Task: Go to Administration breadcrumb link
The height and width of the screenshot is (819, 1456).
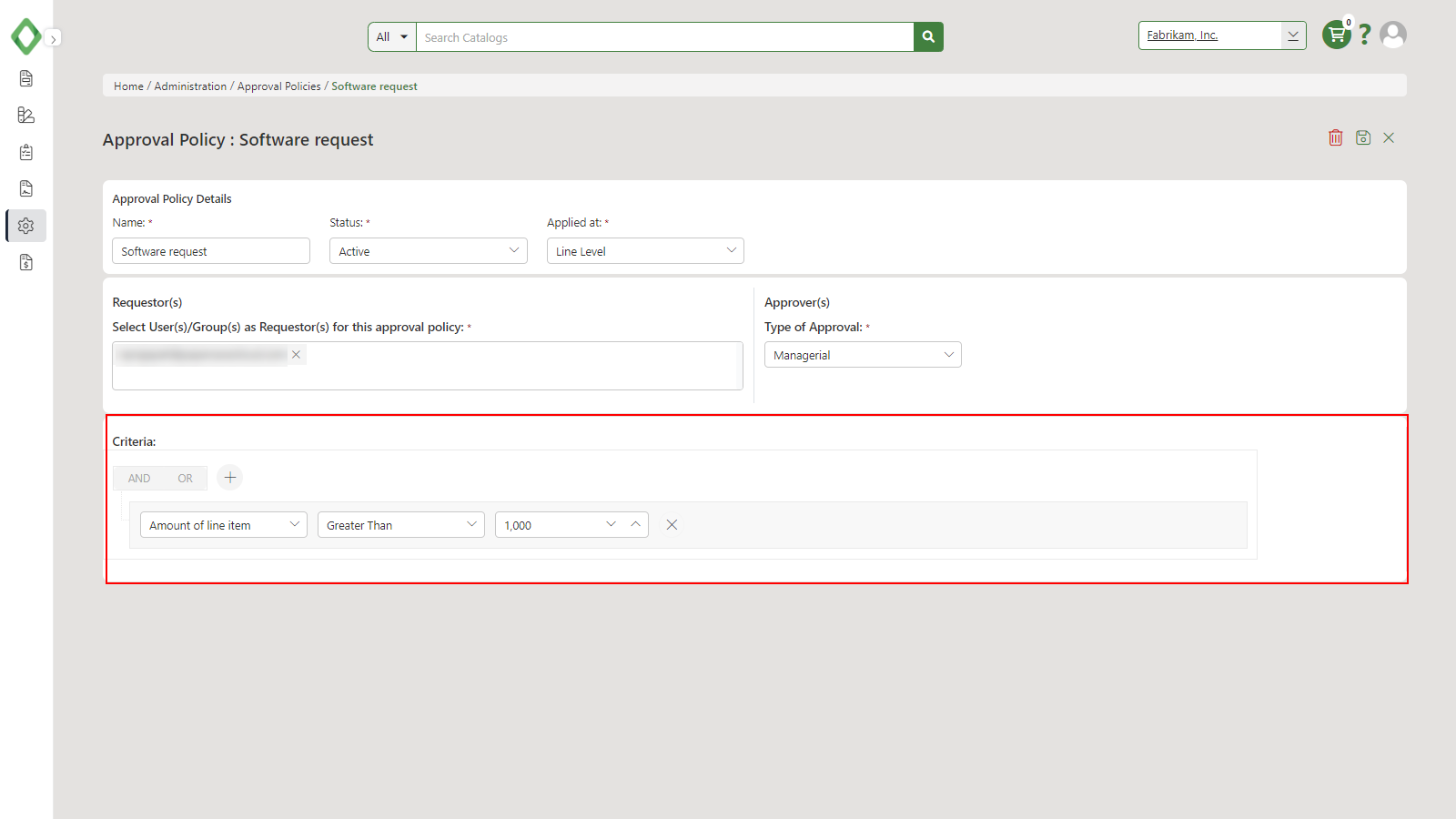Action: [190, 86]
